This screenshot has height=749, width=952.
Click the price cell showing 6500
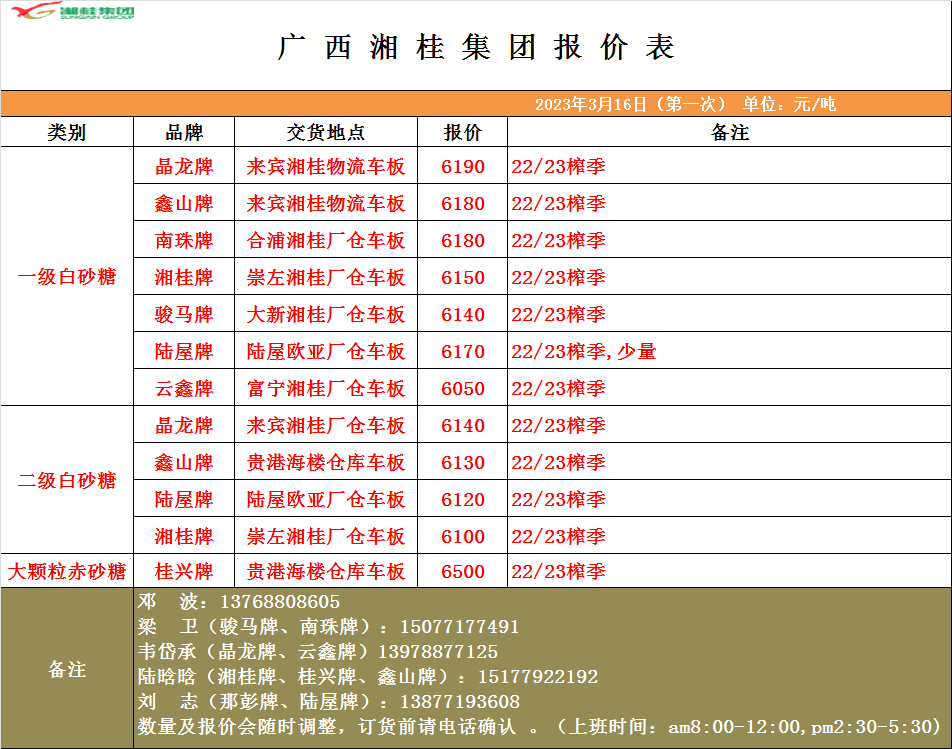pyautogui.click(x=462, y=572)
